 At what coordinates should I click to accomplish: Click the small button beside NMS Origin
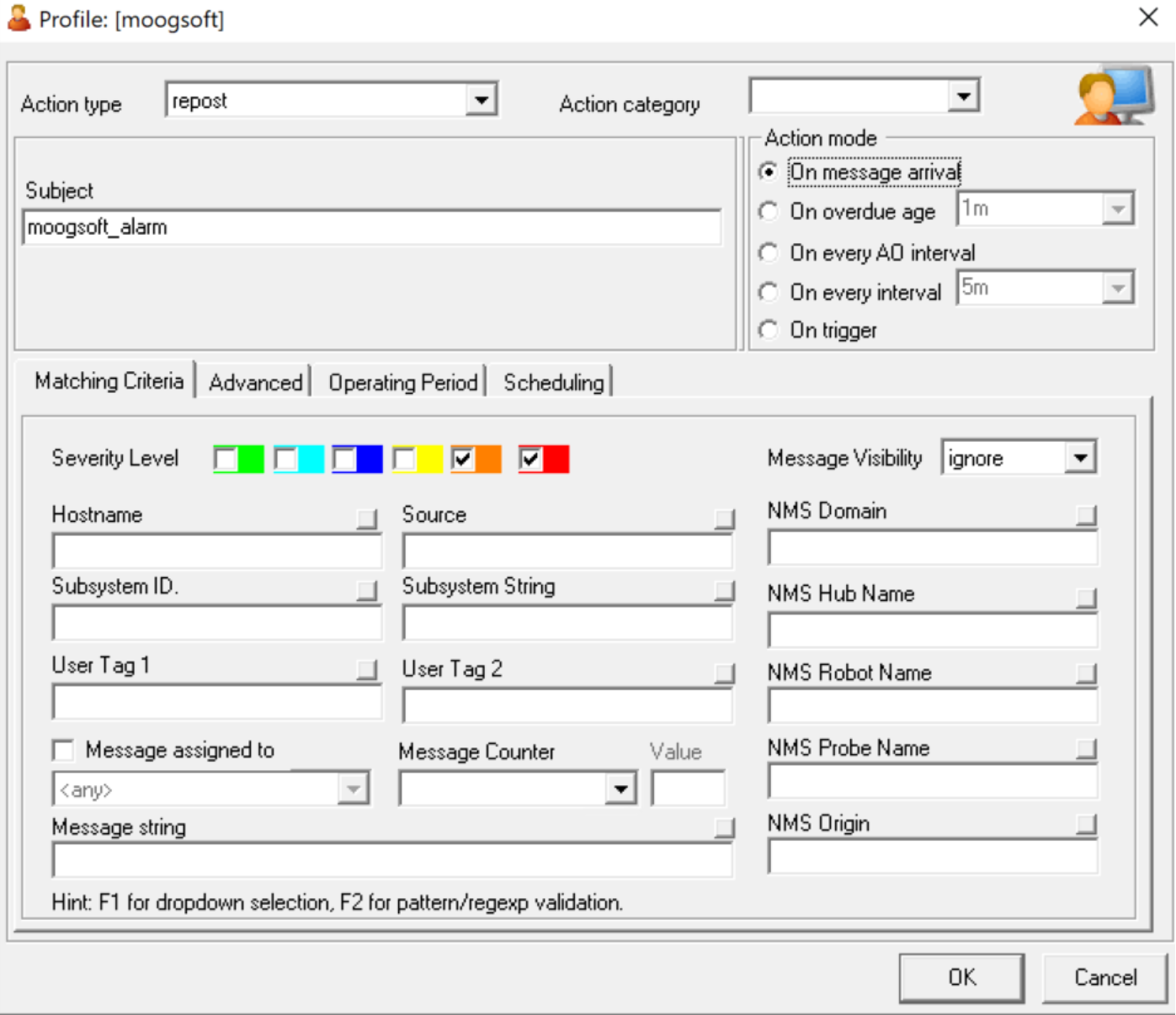(1087, 824)
